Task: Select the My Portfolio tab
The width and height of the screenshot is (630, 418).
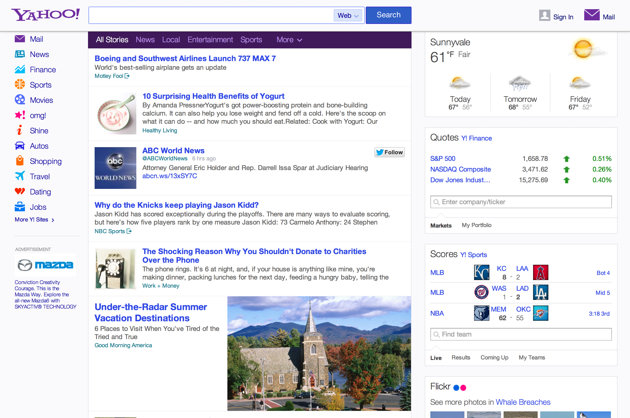Action: tap(476, 225)
